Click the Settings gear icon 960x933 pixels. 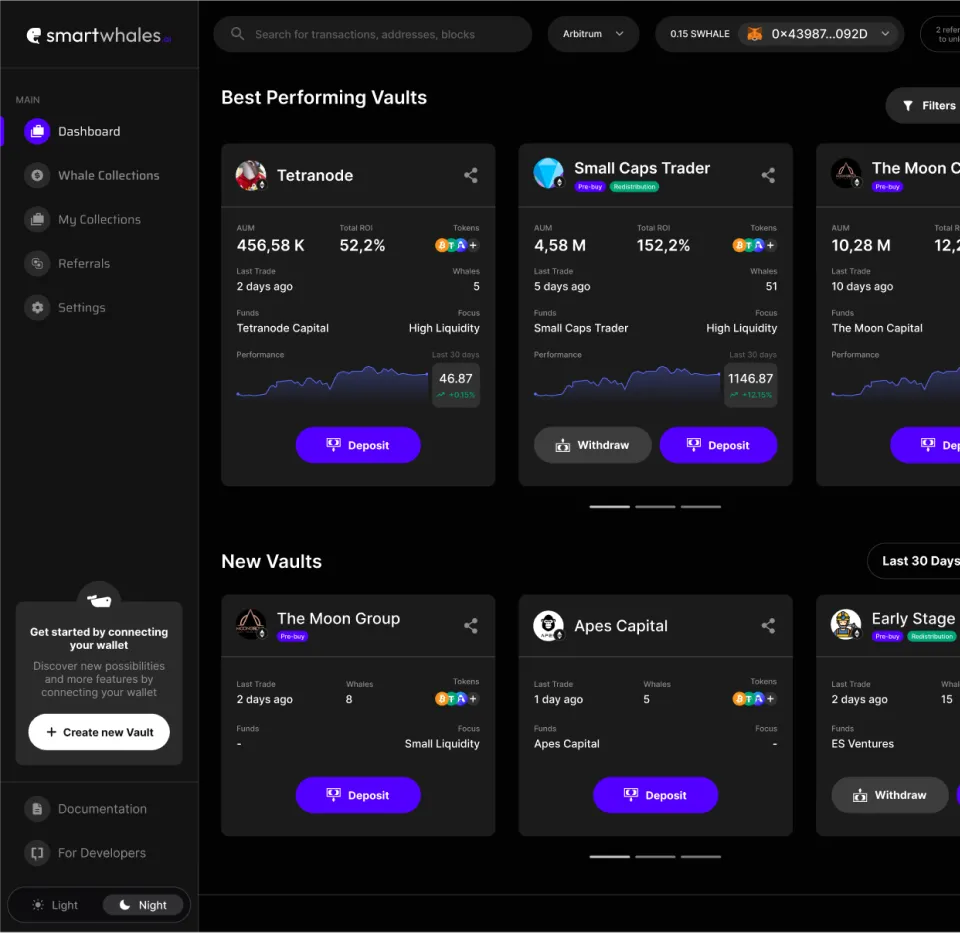(x=37, y=307)
